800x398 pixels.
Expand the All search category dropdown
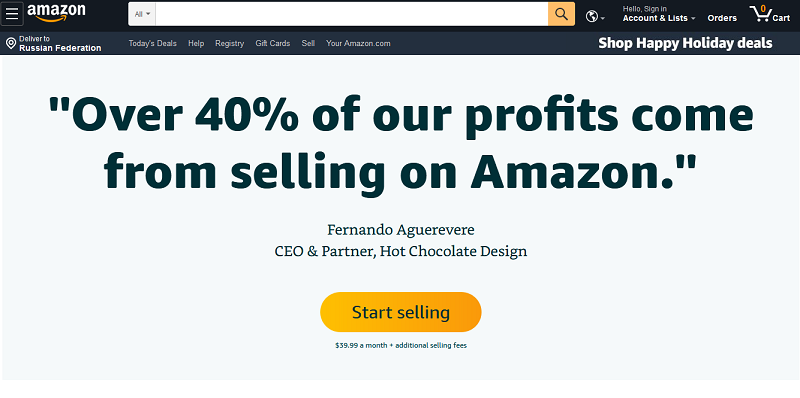142,14
